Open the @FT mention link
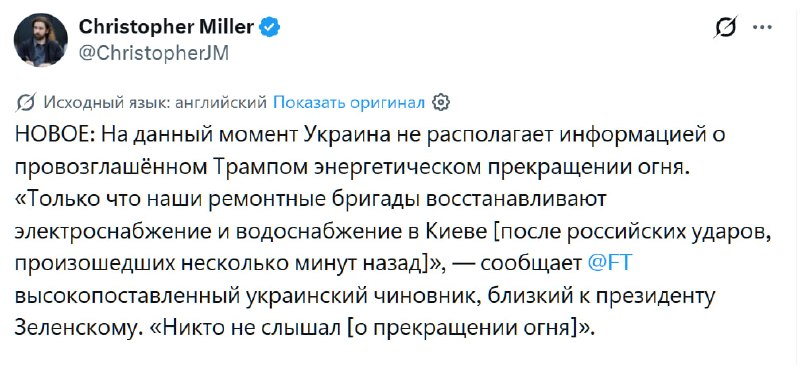This screenshot has width=800, height=365. (610, 264)
